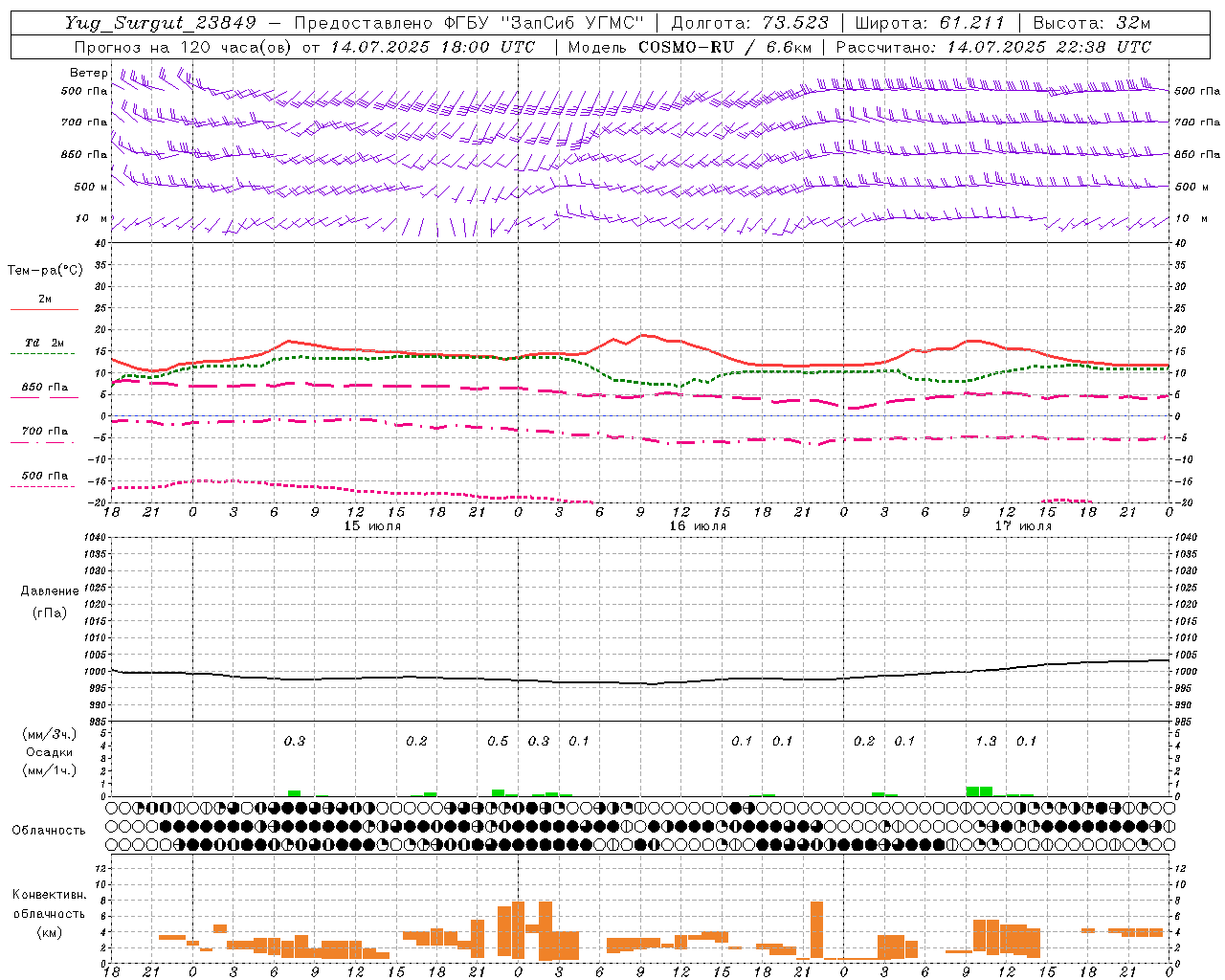Click the "Широта: 61.211" header value

click(x=930, y=23)
